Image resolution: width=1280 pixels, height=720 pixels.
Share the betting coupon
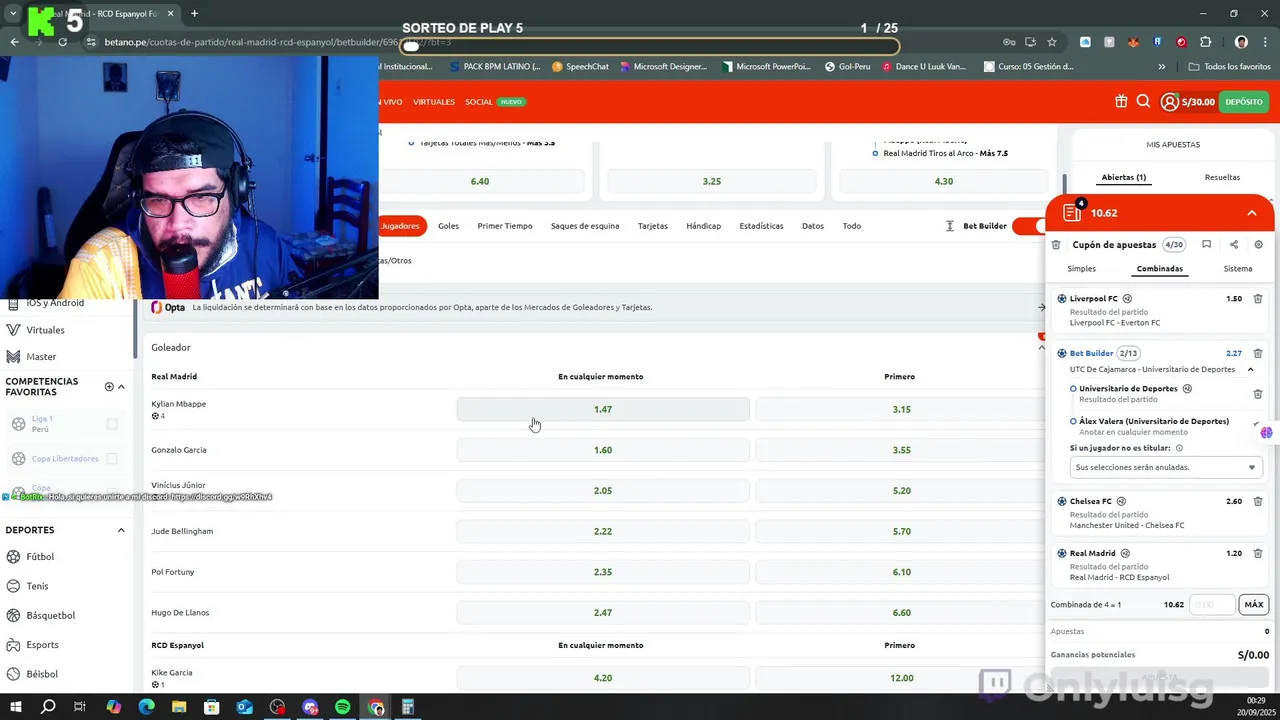click(x=1233, y=245)
